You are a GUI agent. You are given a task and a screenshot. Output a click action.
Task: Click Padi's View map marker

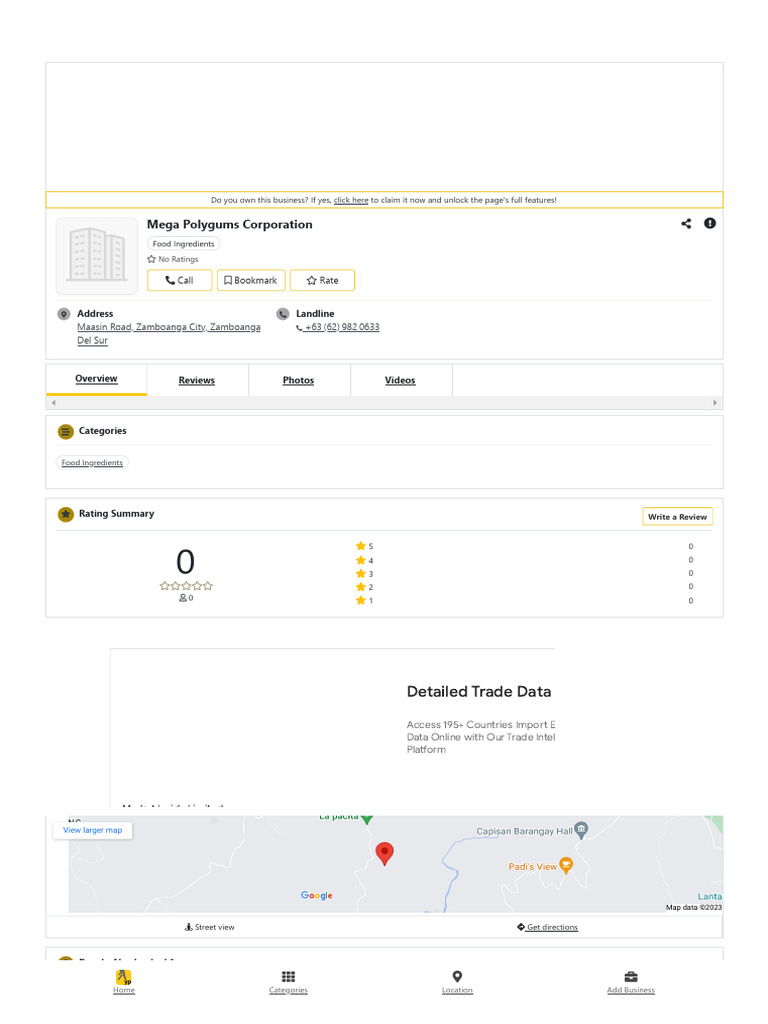(x=566, y=866)
